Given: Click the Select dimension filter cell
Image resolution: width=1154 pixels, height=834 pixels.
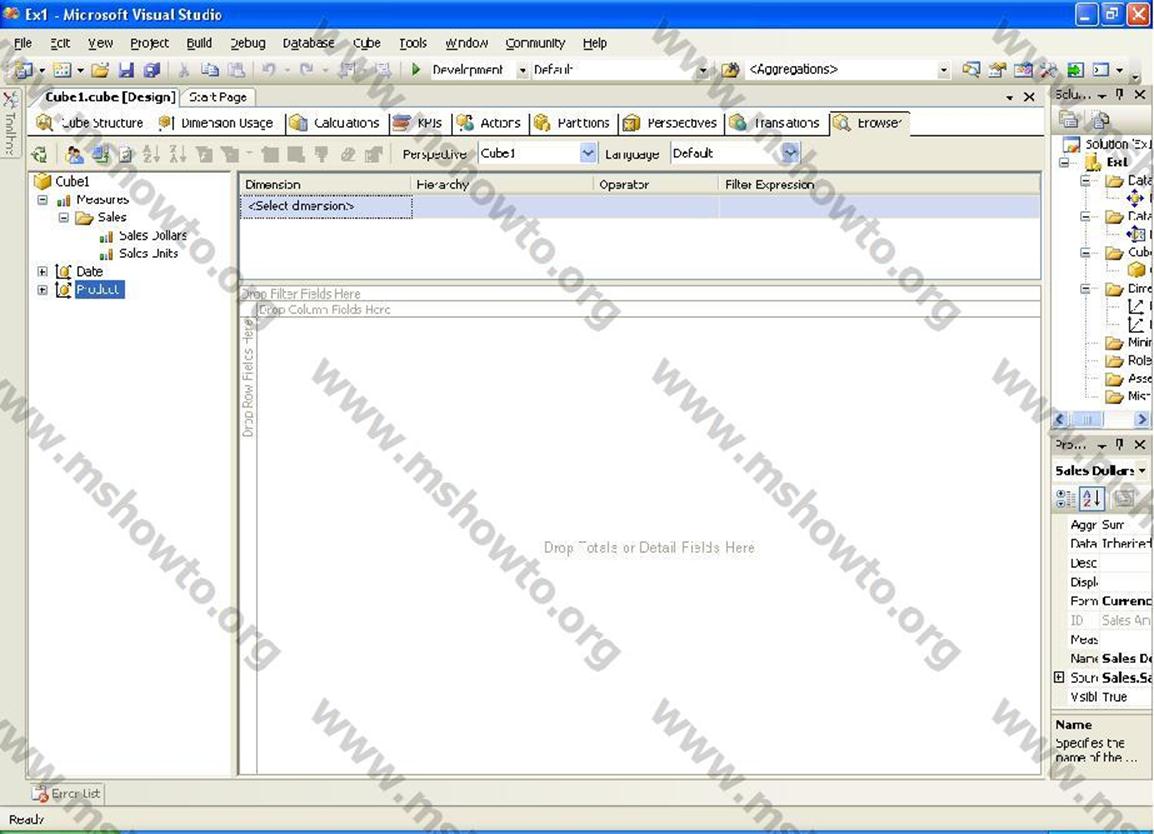Looking at the screenshot, I should [x=325, y=207].
